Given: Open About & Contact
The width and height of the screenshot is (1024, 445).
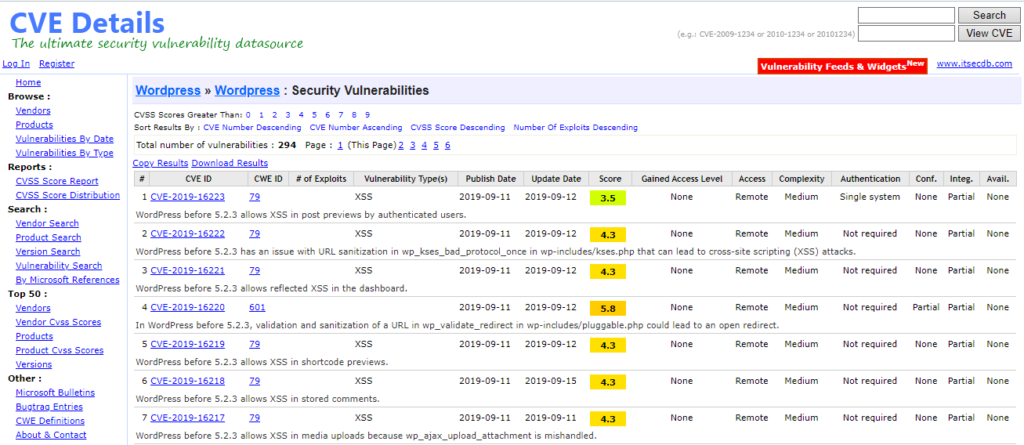Looking at the screenshot, I should coord(51,435).
